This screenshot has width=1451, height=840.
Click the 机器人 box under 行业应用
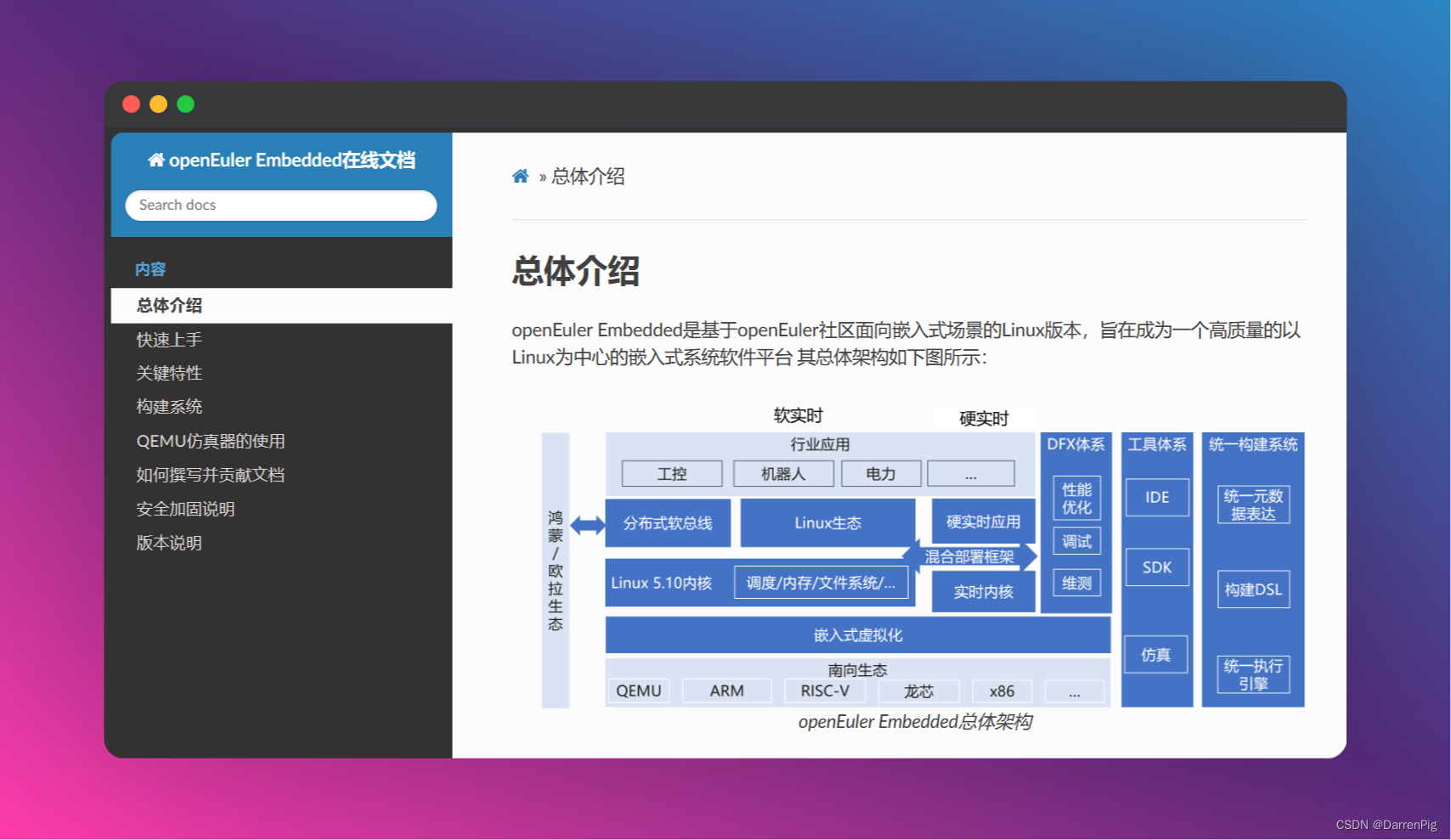[783, 474]
